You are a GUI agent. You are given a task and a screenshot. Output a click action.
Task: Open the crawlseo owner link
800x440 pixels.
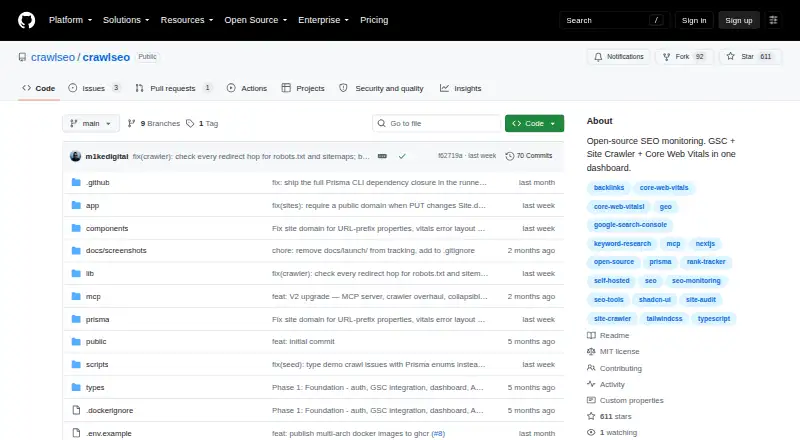53,57
